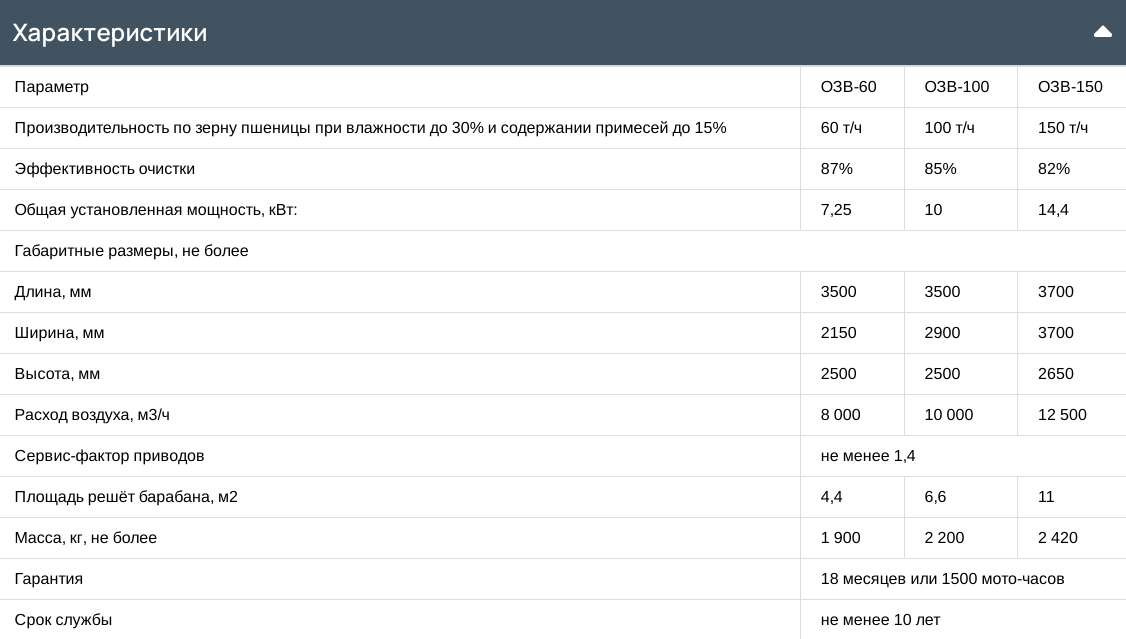The width and height of the screenshot is (1126, 639).
Task: Click the Параметр header cell
Action: [x=52, y=87]
